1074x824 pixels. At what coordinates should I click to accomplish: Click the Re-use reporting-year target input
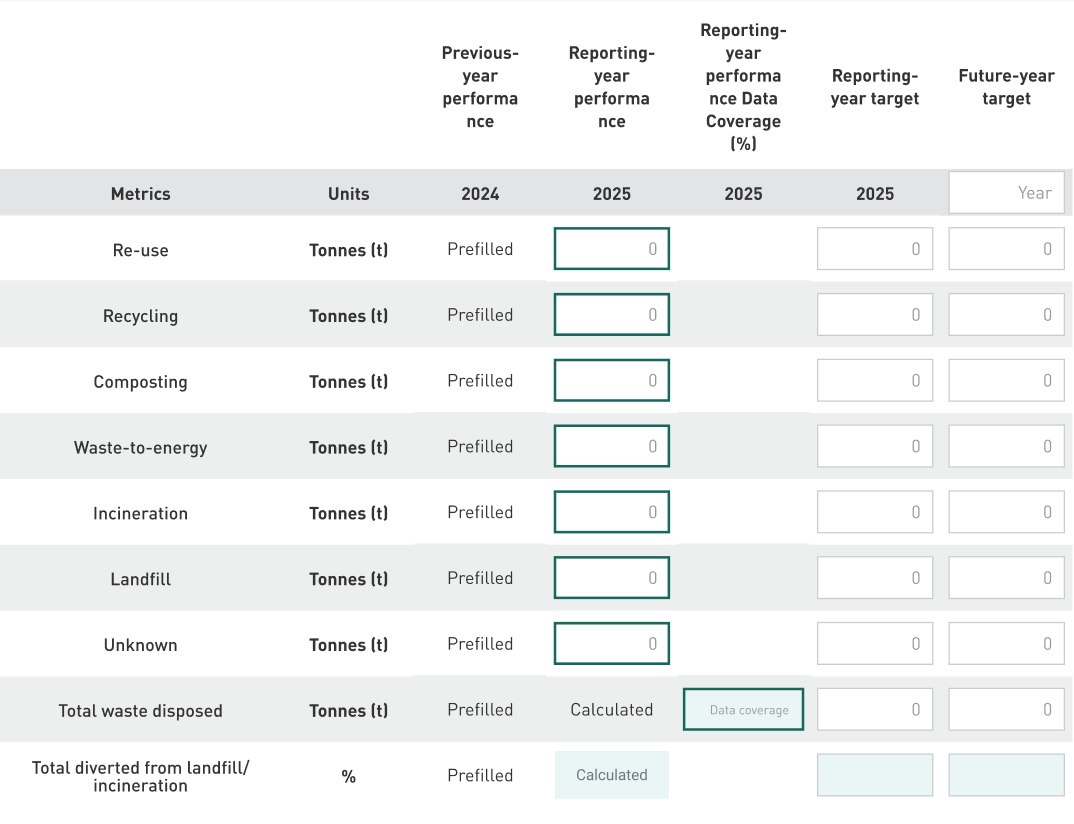(874, 249)
